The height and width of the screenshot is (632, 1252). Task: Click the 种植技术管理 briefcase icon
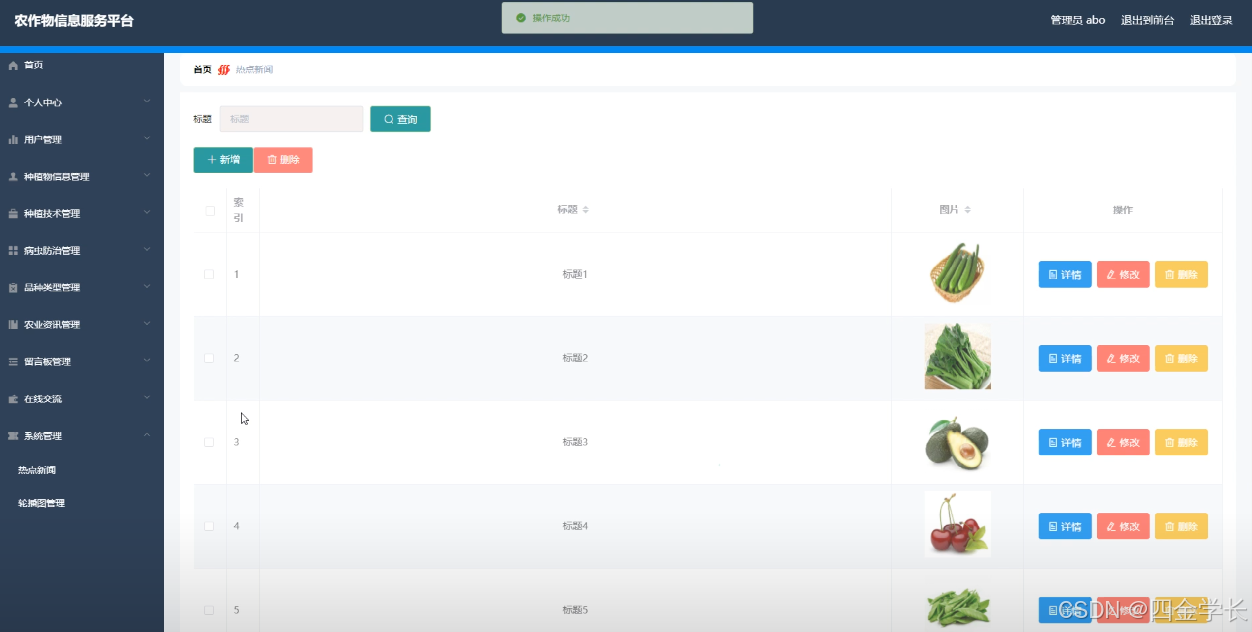click(x=13, y=214)
